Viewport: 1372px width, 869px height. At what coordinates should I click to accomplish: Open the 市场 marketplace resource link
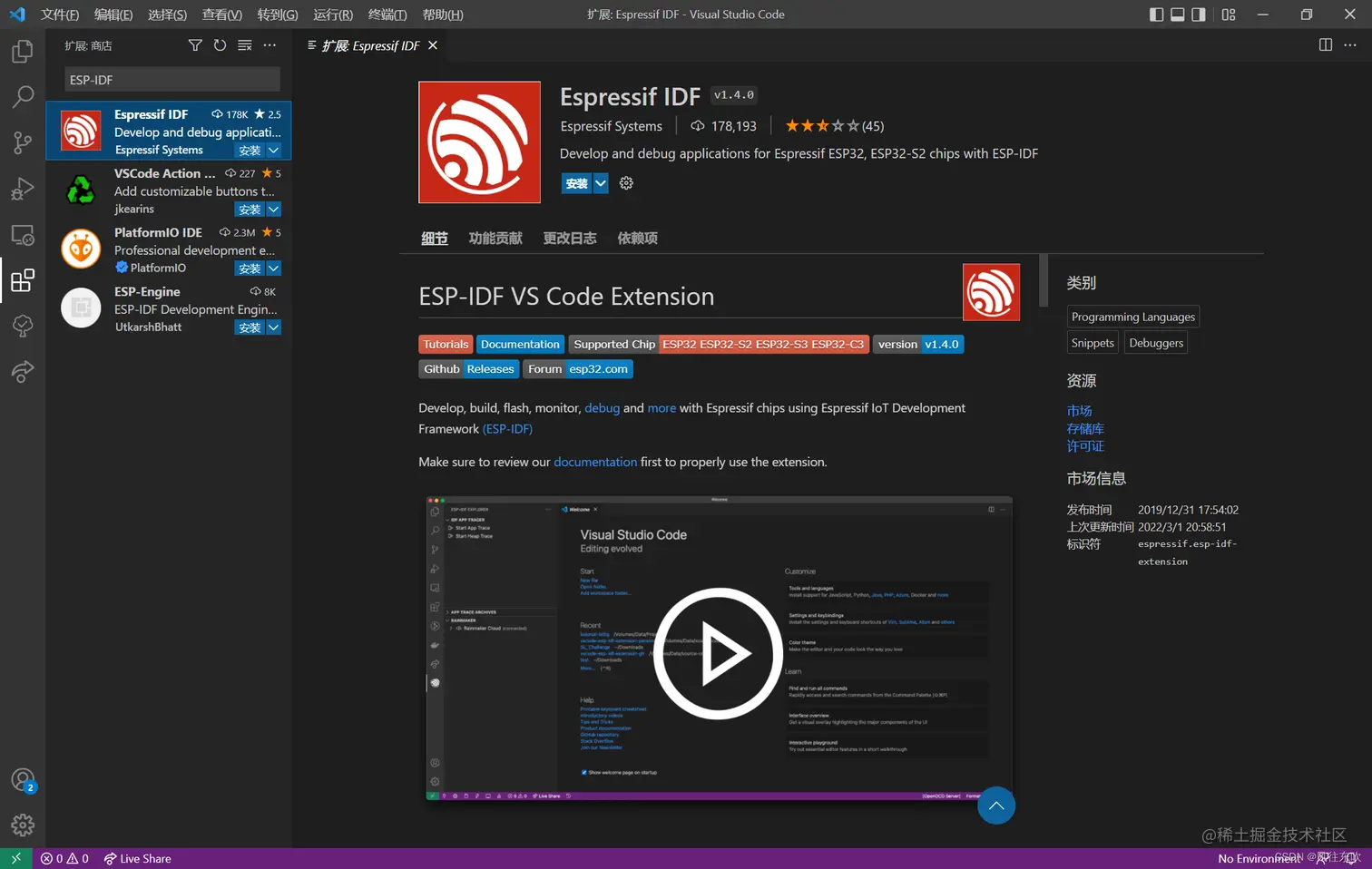1079,411
